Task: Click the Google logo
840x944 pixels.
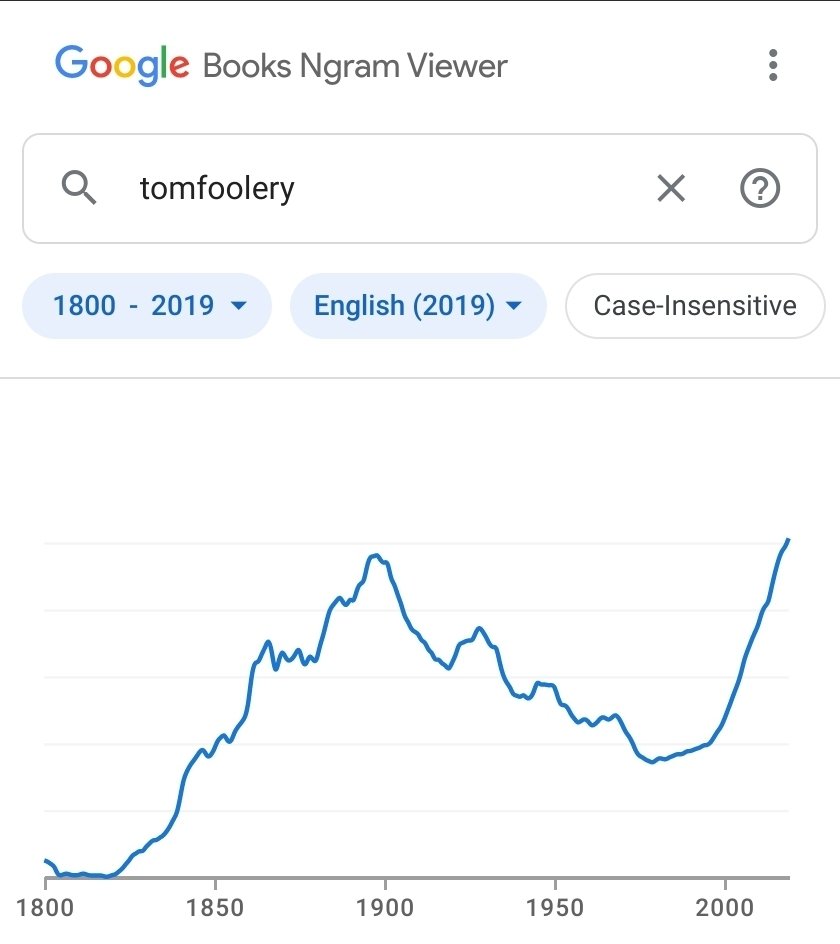Action: point(122,64)
